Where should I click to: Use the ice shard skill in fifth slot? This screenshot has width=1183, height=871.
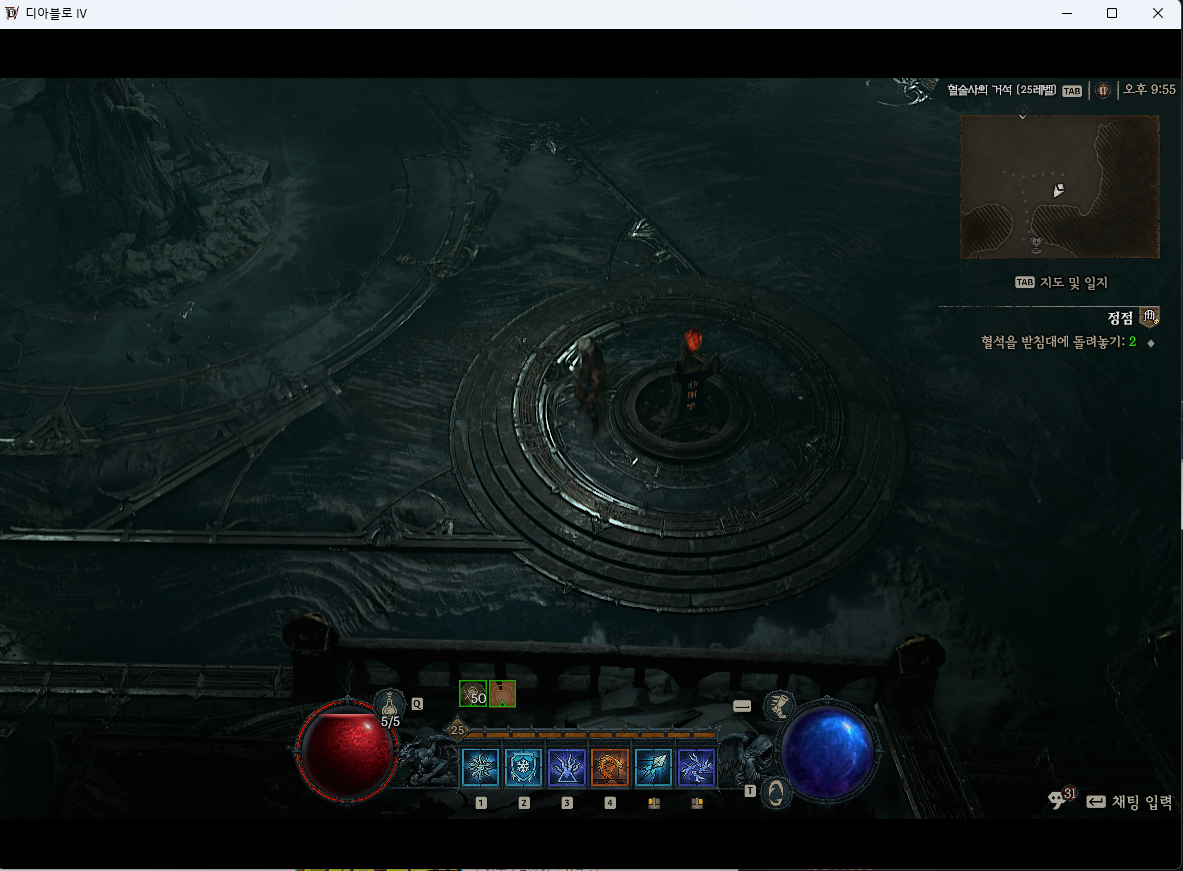tap(653, 767)
